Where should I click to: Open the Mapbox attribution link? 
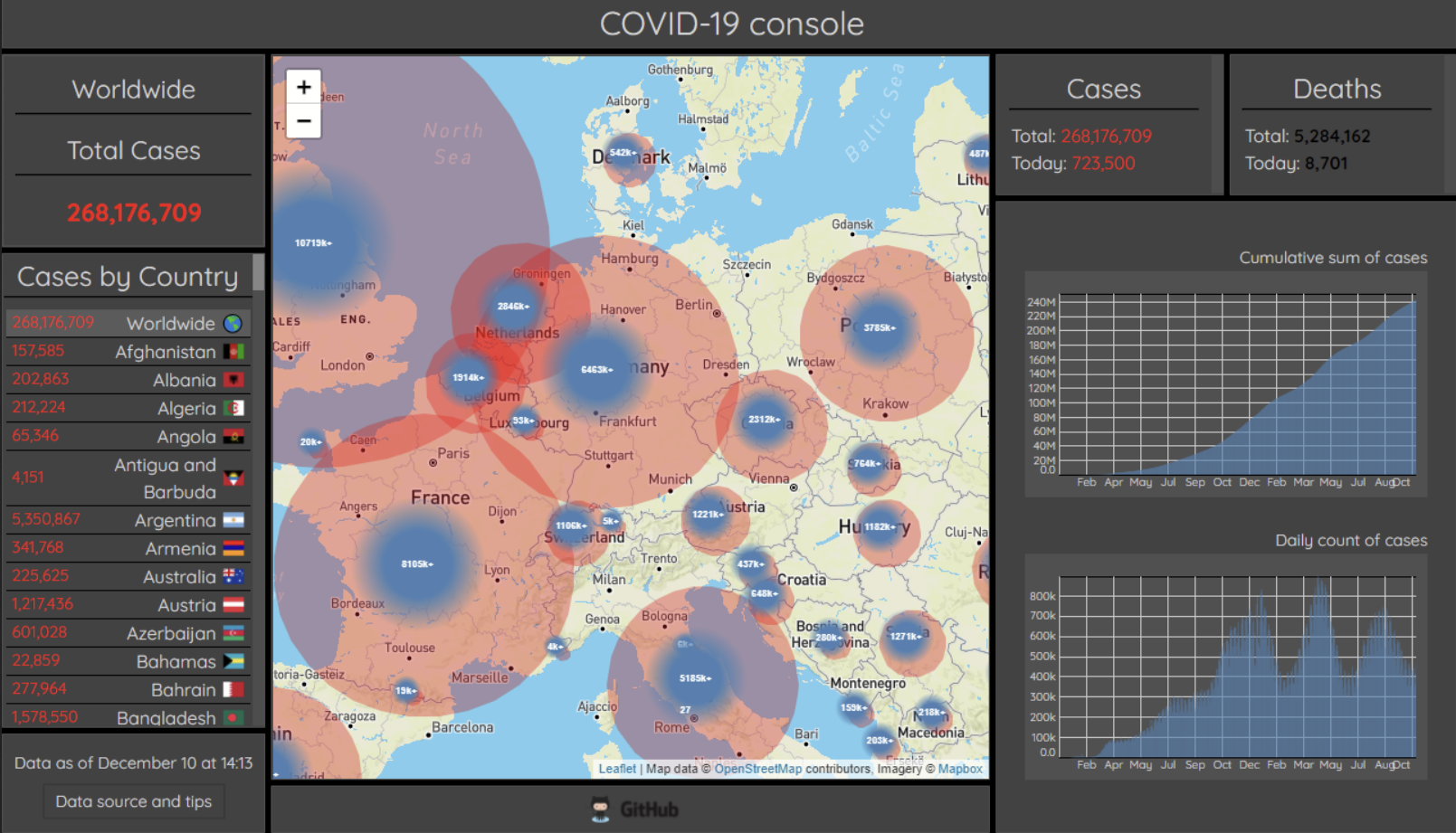pos(961,769)
